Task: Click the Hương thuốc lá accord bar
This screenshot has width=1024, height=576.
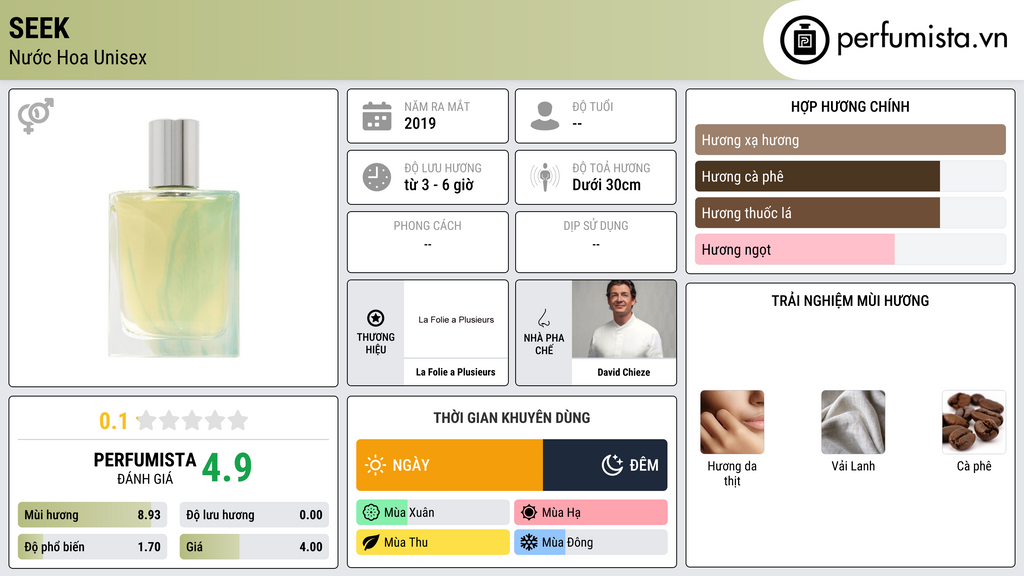Action: tap(850, 213)
